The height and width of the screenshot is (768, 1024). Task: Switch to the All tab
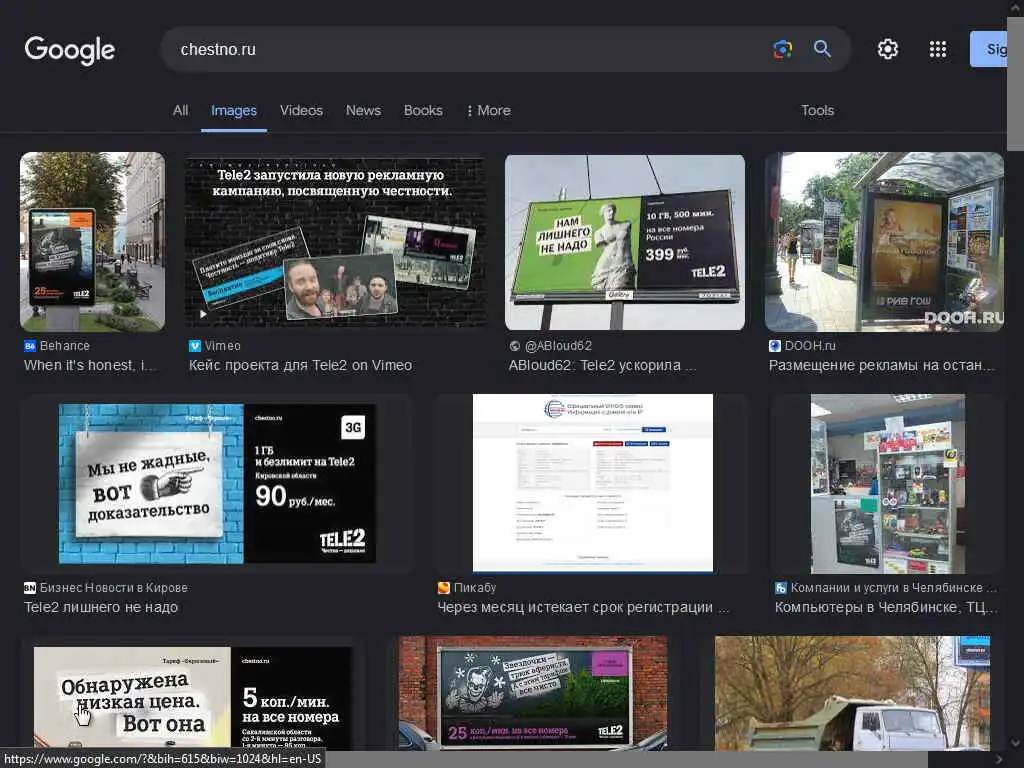click(180, 110)
